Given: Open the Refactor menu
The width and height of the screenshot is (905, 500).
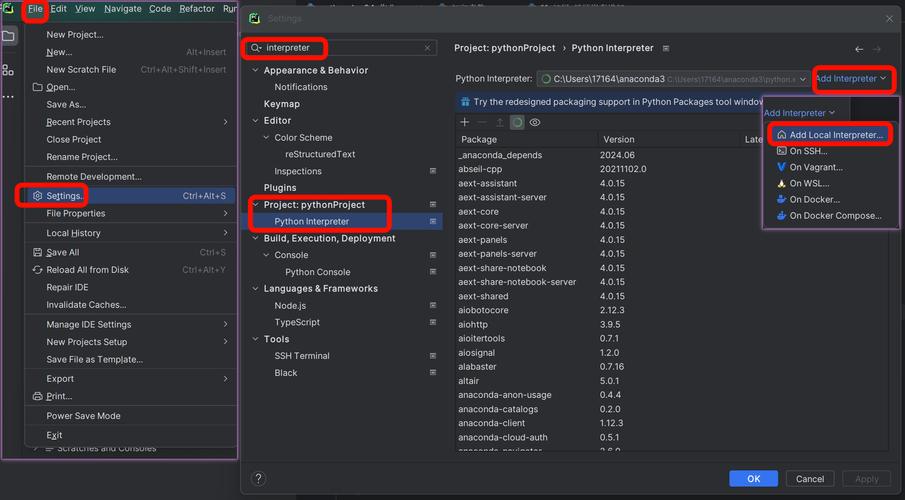Looking at the screenshot, I should 197,9.
